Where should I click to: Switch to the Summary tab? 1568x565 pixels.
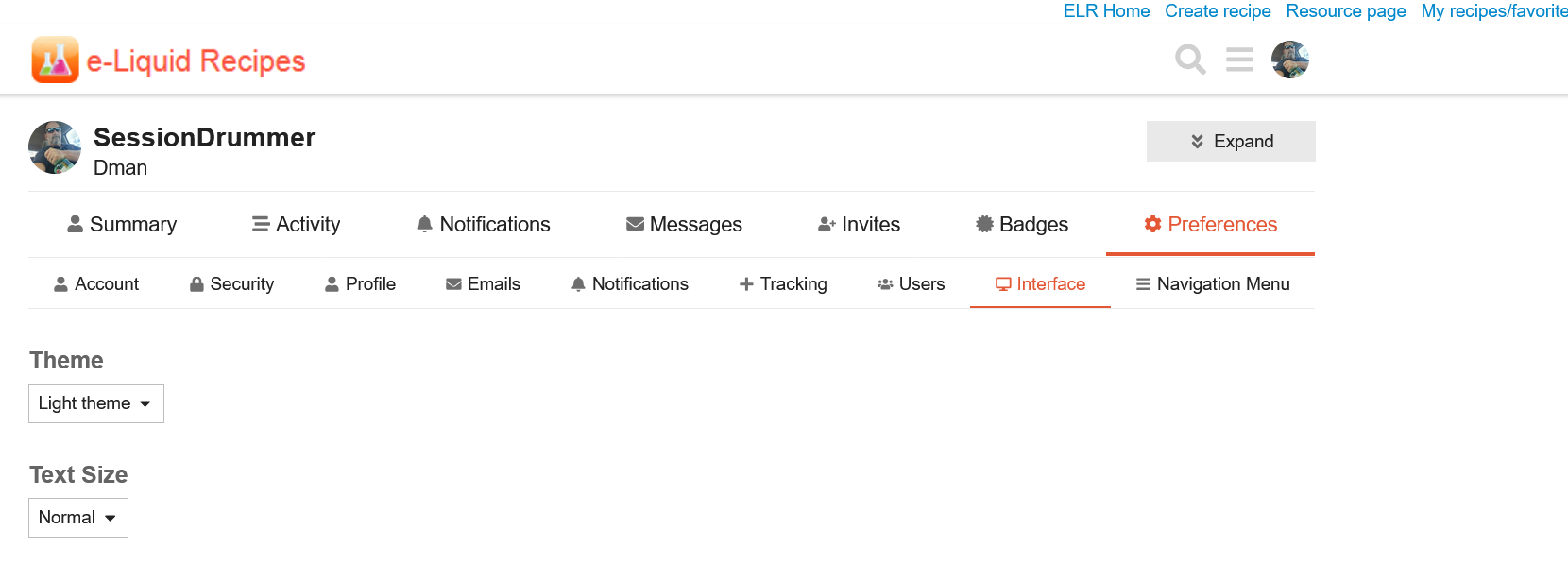click(122, 225)
